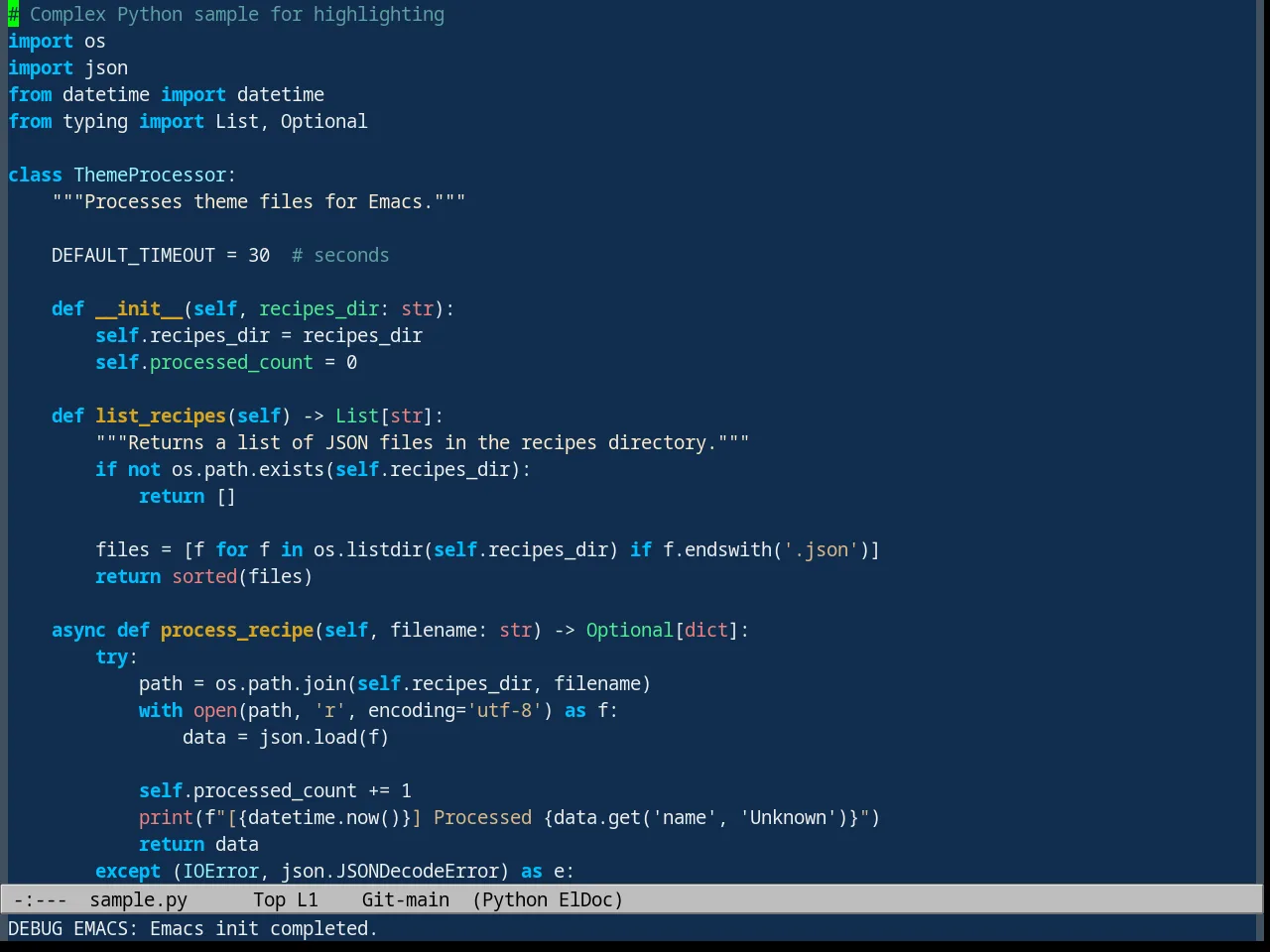1270x952 pixels.
Task: Click the echo area message 'Emacs init completed.'
Action: (264, 928)
